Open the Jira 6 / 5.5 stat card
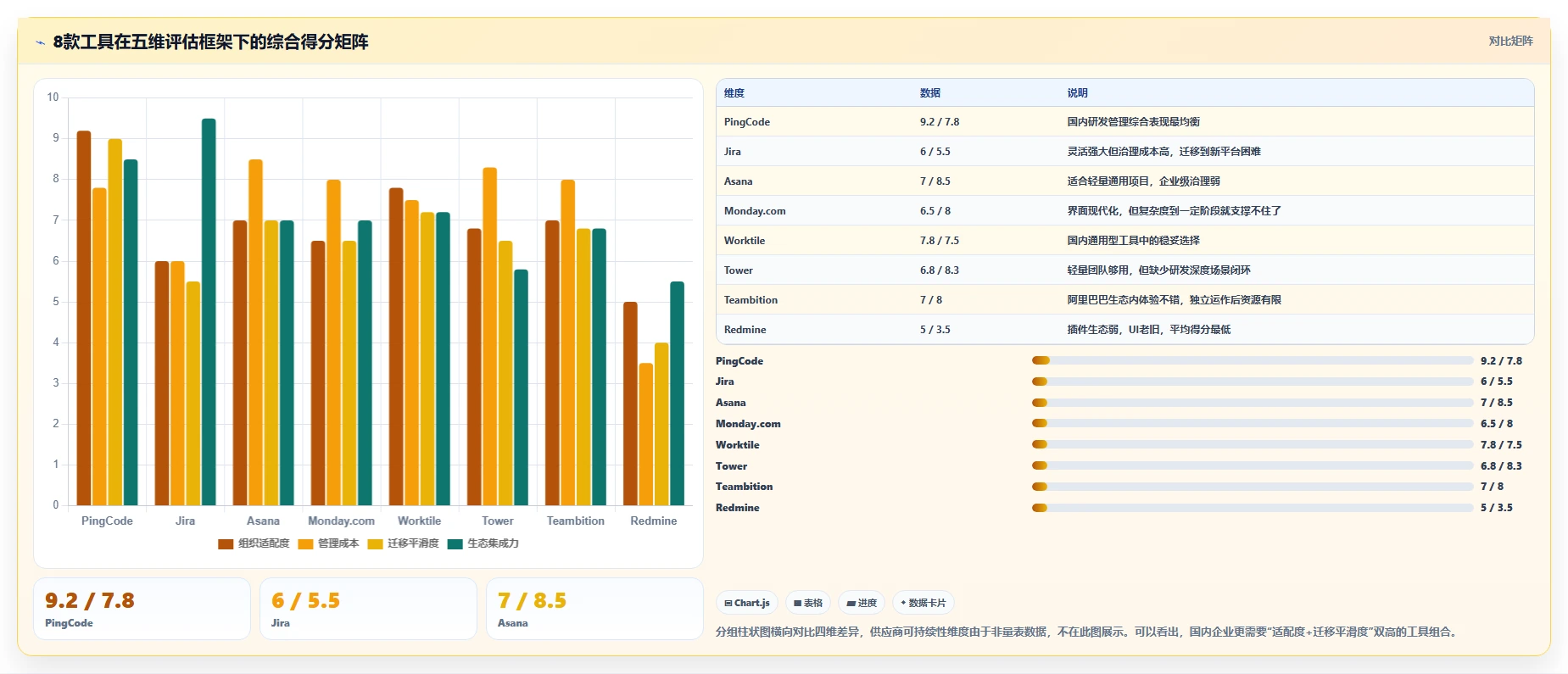1568x674 pixels. point(368,609)
